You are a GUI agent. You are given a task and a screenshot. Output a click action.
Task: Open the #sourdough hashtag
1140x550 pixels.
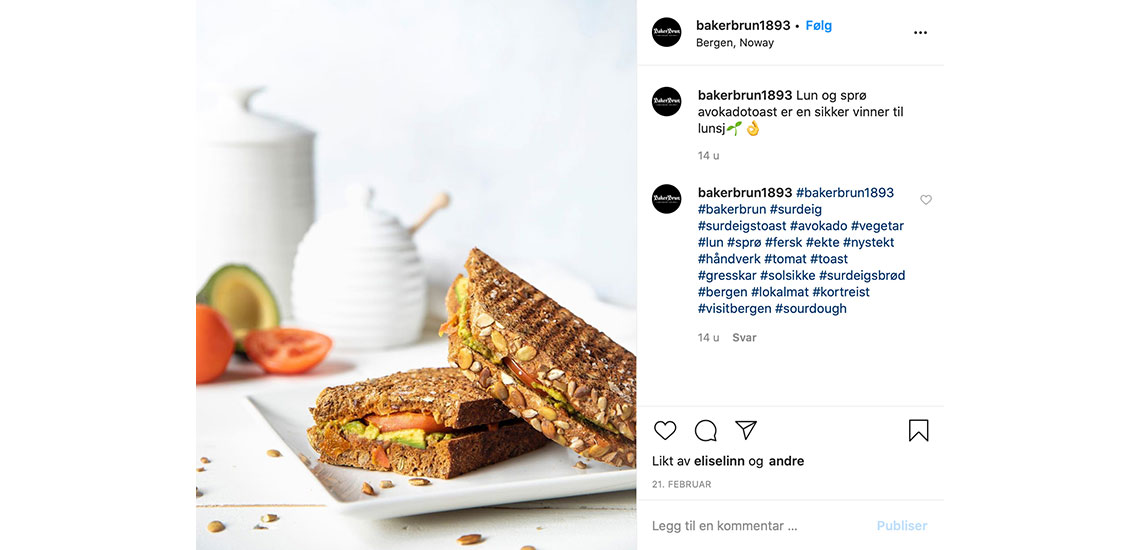pos(811,308)
